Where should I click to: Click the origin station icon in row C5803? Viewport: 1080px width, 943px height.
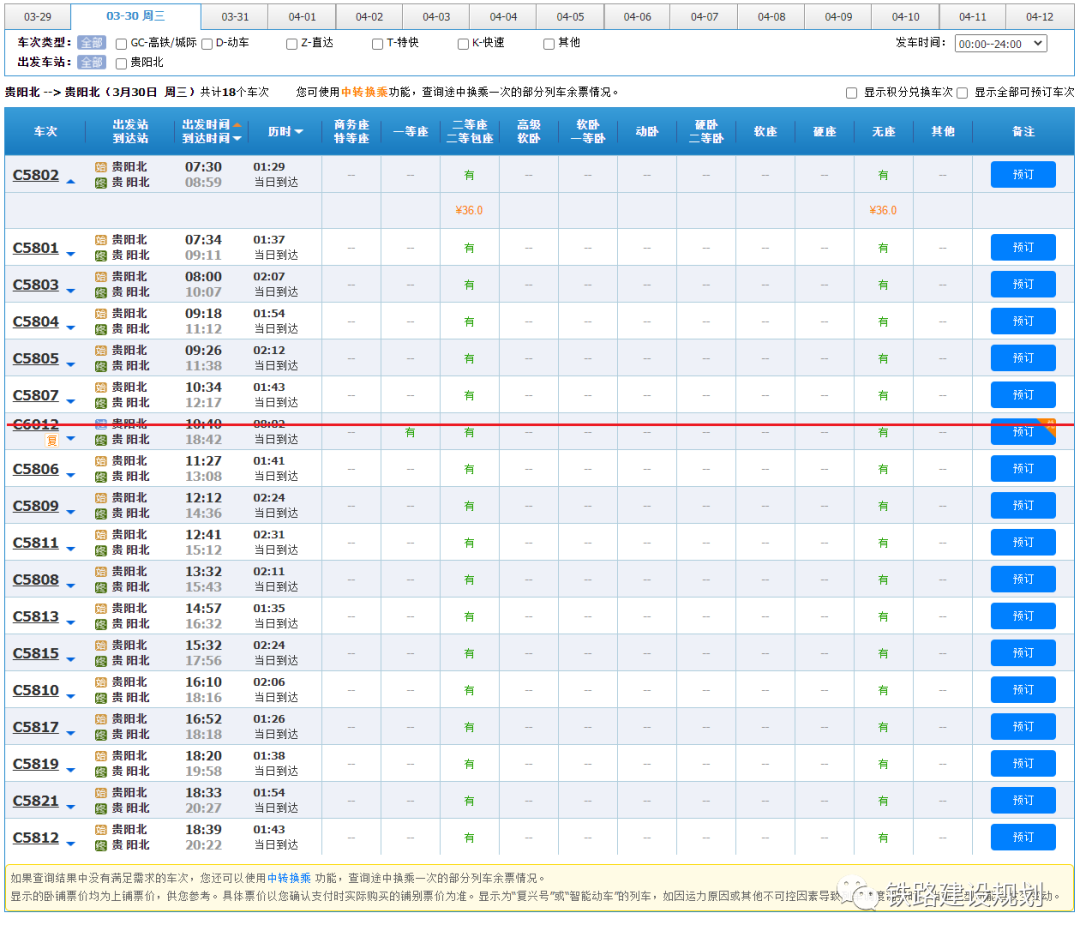click(x=101, y=277)
